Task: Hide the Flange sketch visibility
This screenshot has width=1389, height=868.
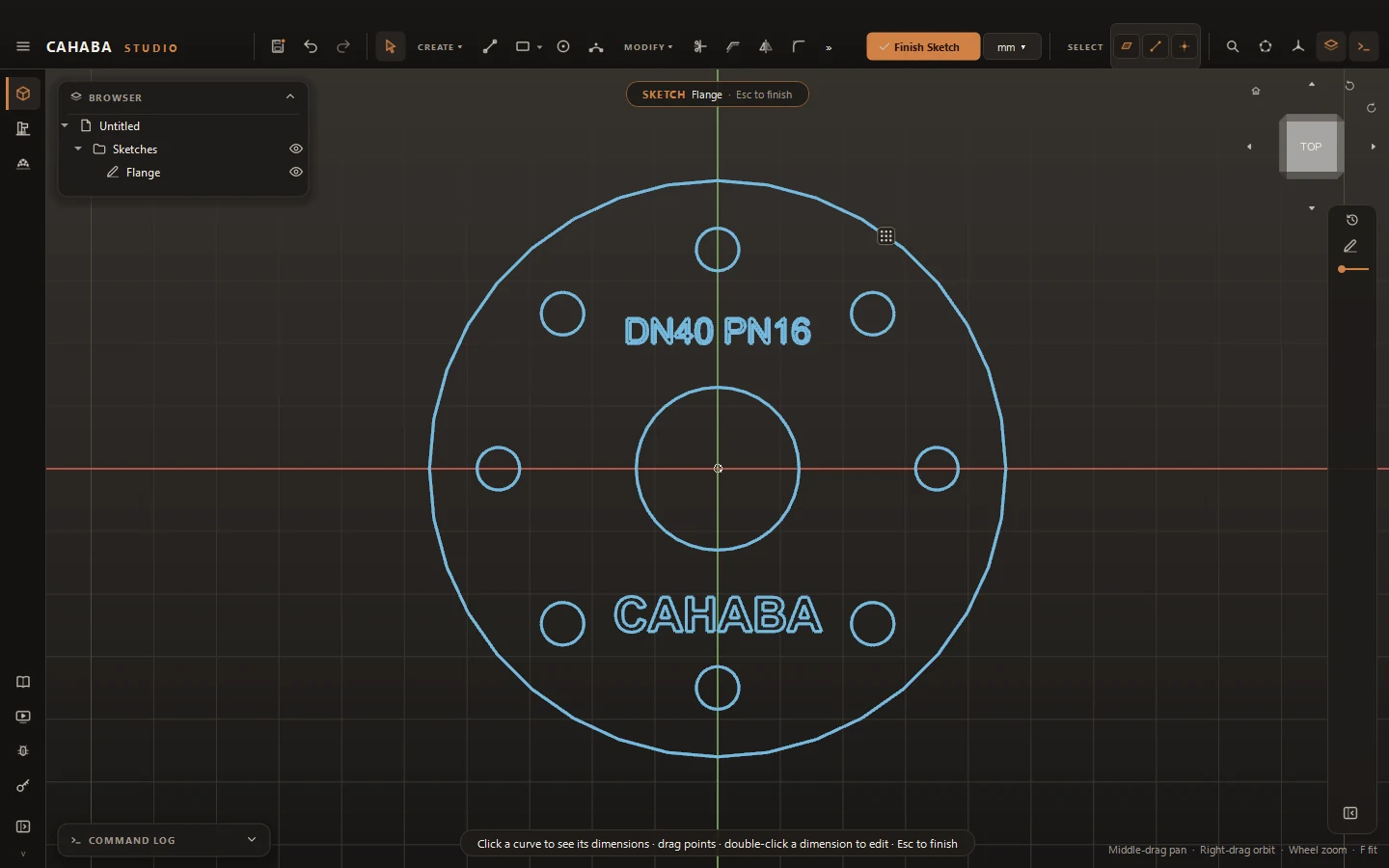Action: point(296,172)
